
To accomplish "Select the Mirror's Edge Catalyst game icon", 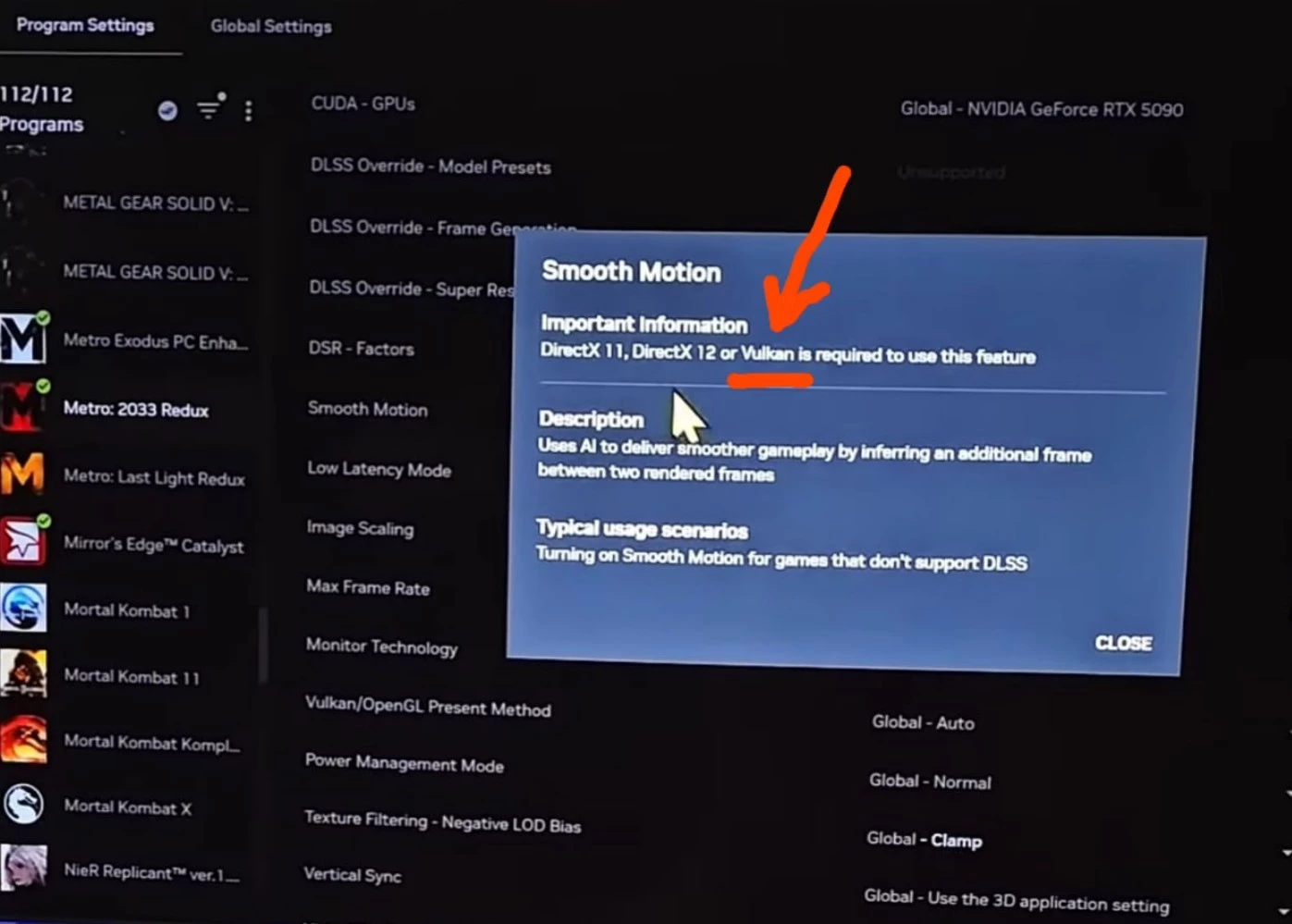I will pyautogui.click(x=23, y=541).
